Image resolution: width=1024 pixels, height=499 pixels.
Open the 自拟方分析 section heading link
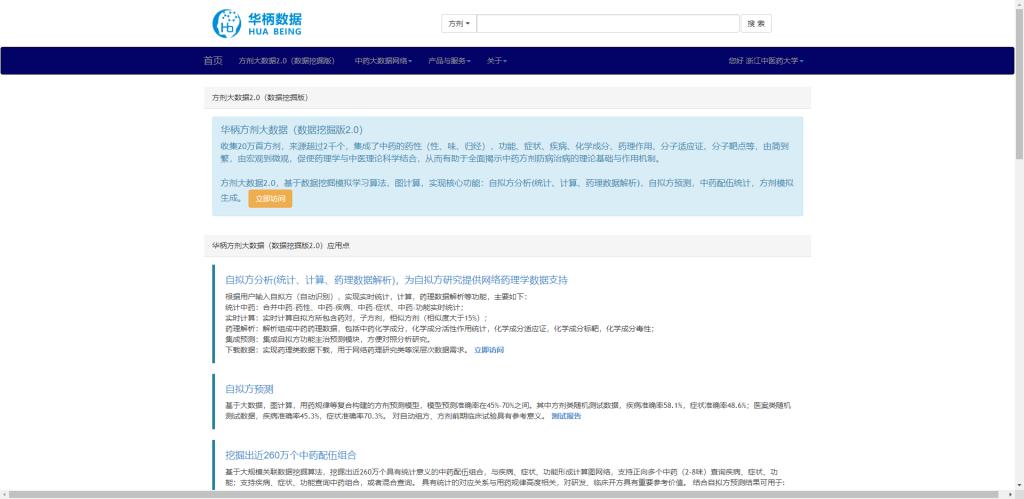coord(396,280)
